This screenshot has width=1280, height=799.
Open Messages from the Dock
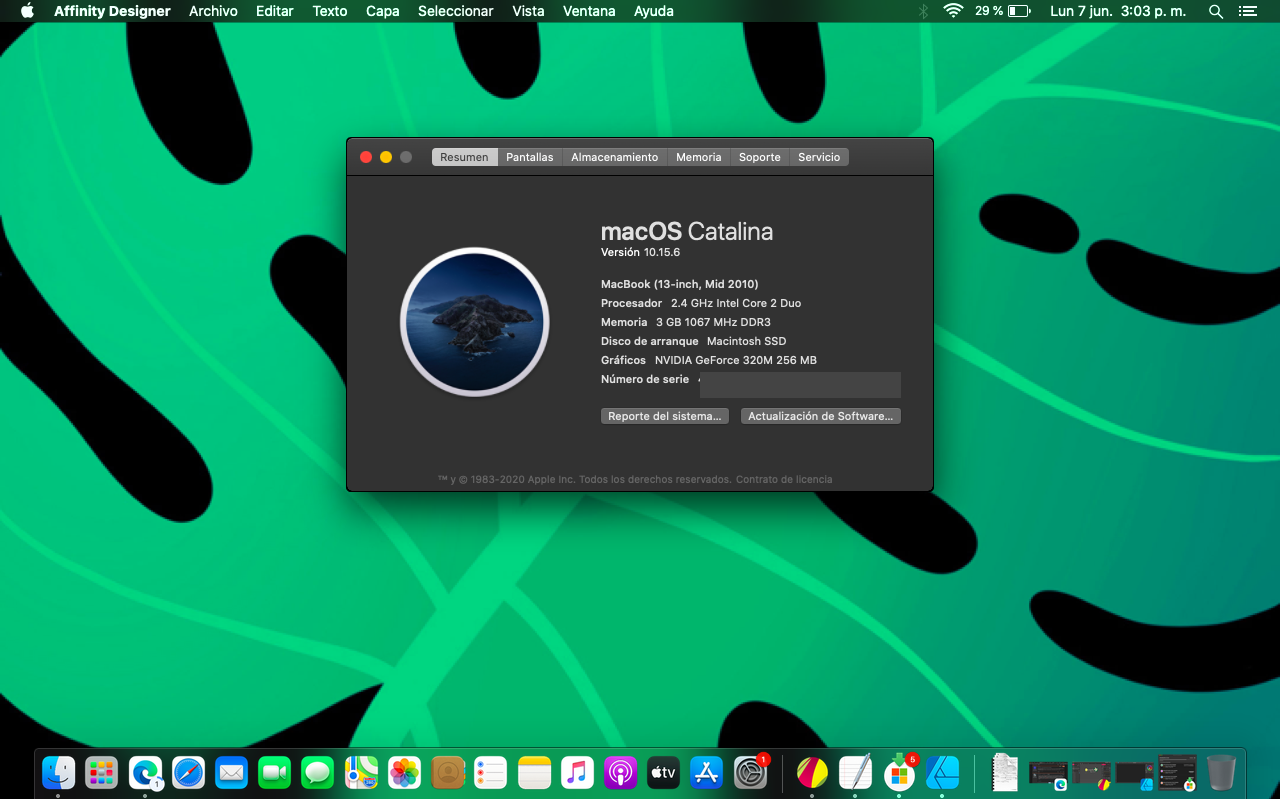click(x=318, y=772)
